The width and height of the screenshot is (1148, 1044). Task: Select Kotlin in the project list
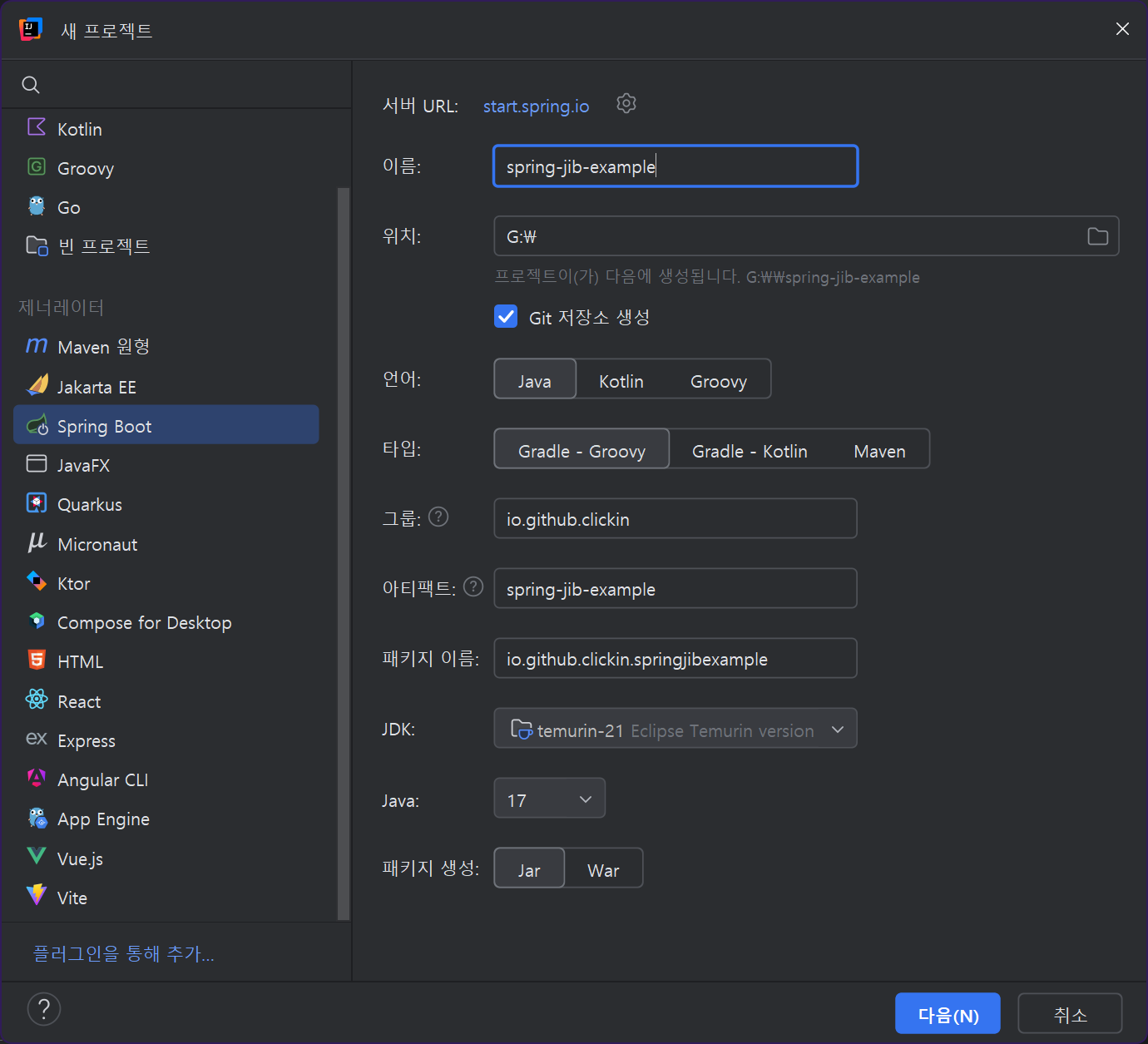click(x=80, y=129)
